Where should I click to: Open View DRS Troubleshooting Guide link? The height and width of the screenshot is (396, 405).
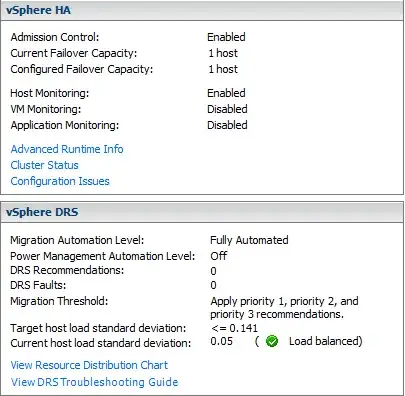pos(94,382)
